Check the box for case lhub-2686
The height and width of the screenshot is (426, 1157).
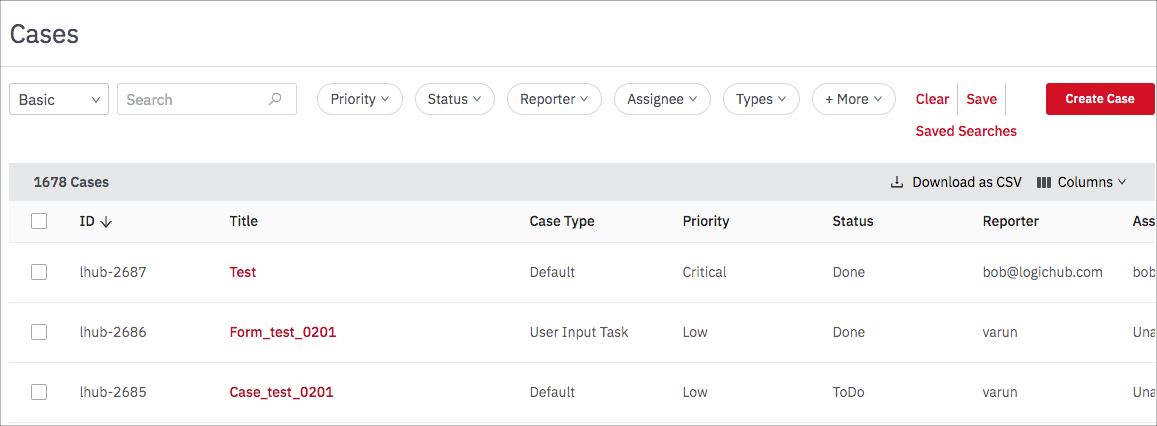(x=39, y=332)
